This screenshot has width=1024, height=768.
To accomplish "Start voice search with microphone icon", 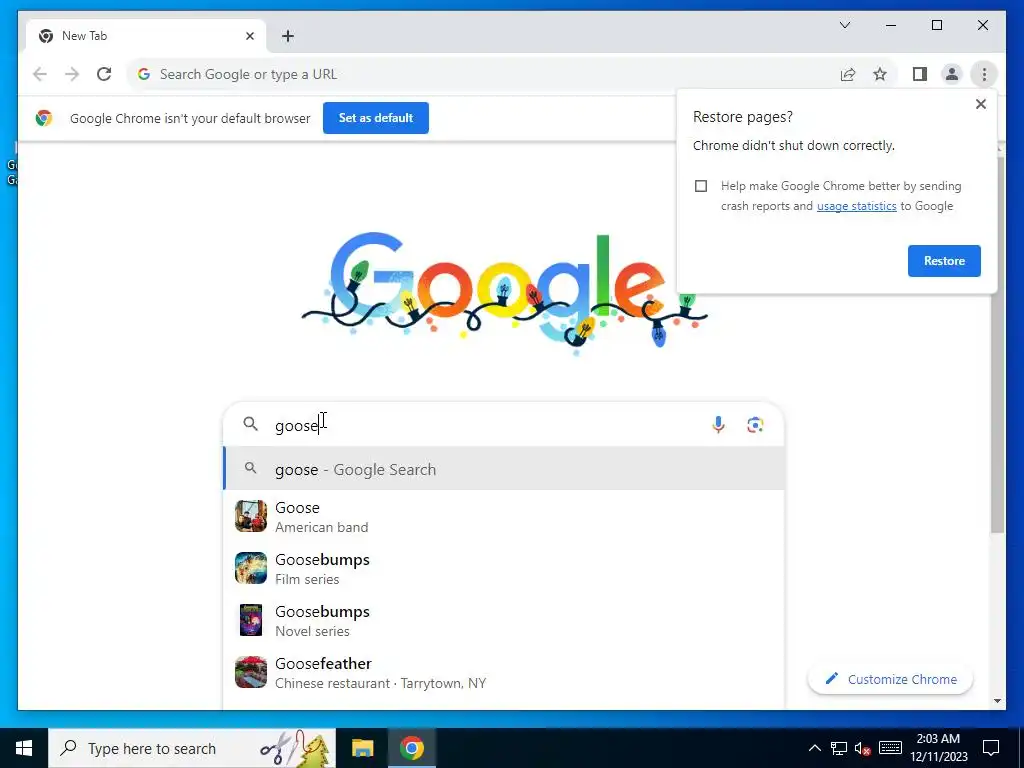I will (718, 424).
